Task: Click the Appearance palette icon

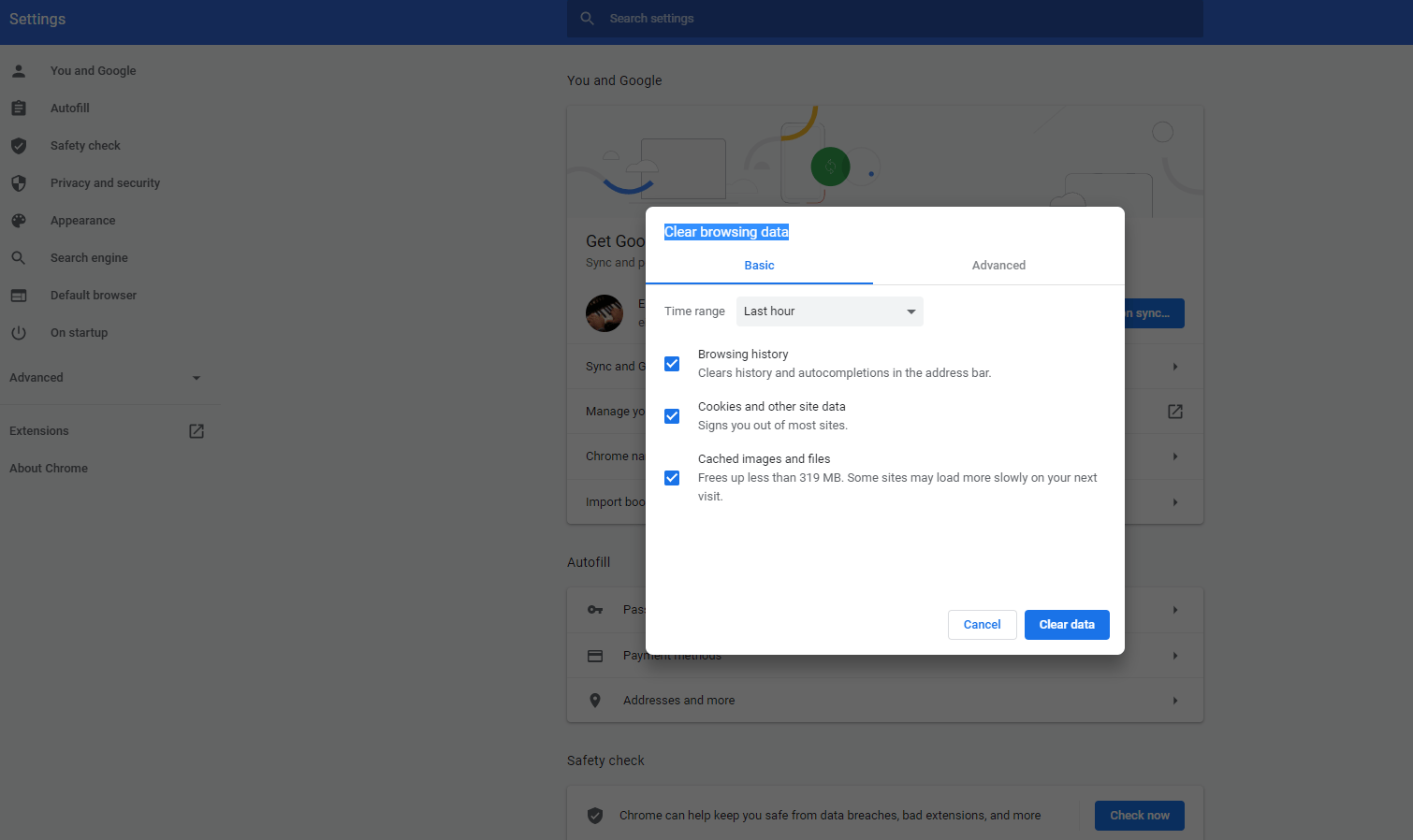Action: click(19, 221)
